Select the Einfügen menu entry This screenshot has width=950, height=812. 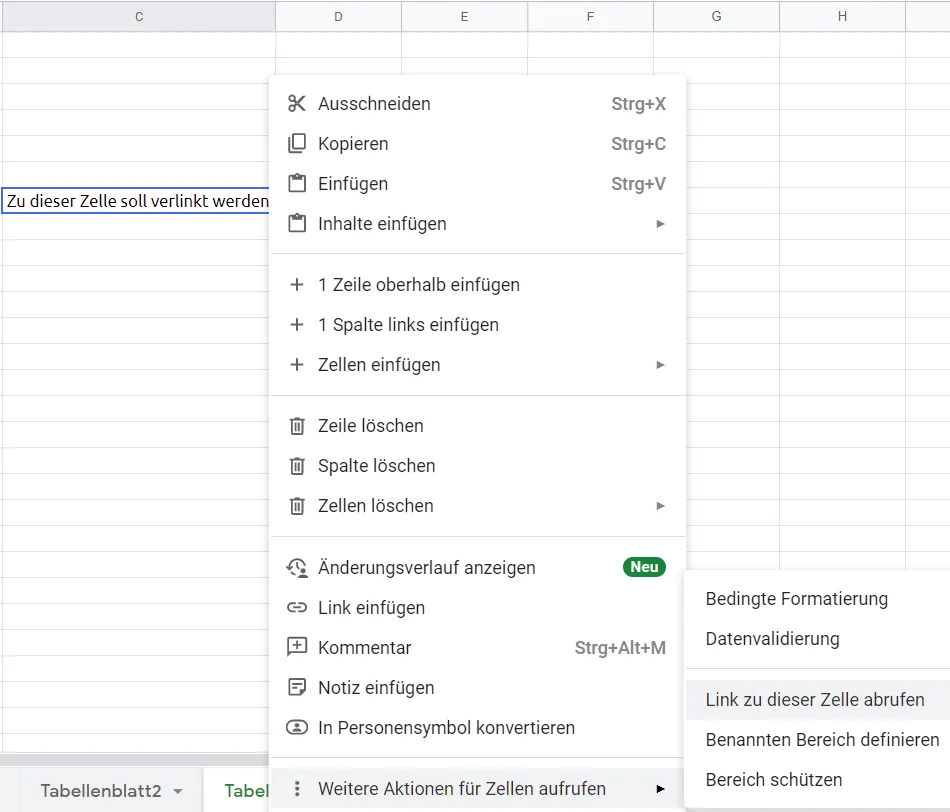point(477,184)
